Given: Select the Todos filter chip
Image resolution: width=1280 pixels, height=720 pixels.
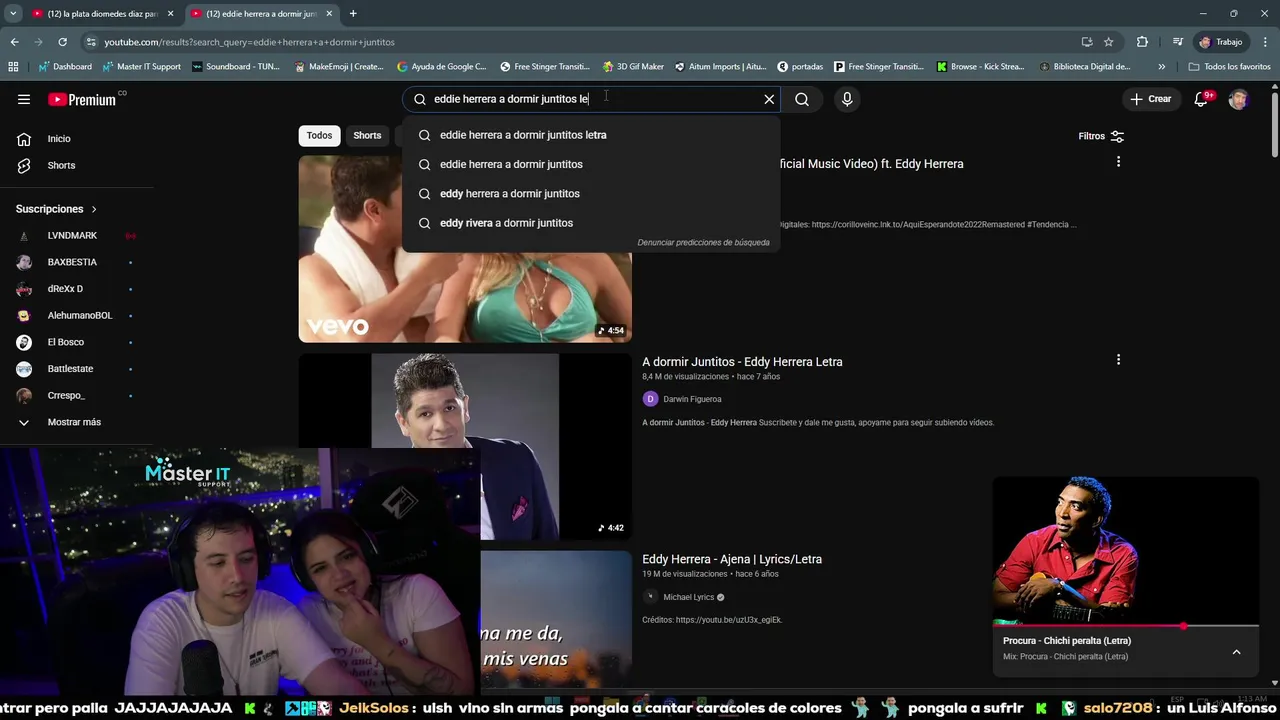Looking at the screenshot, I should pyautogui.click(x=319, y=135).
